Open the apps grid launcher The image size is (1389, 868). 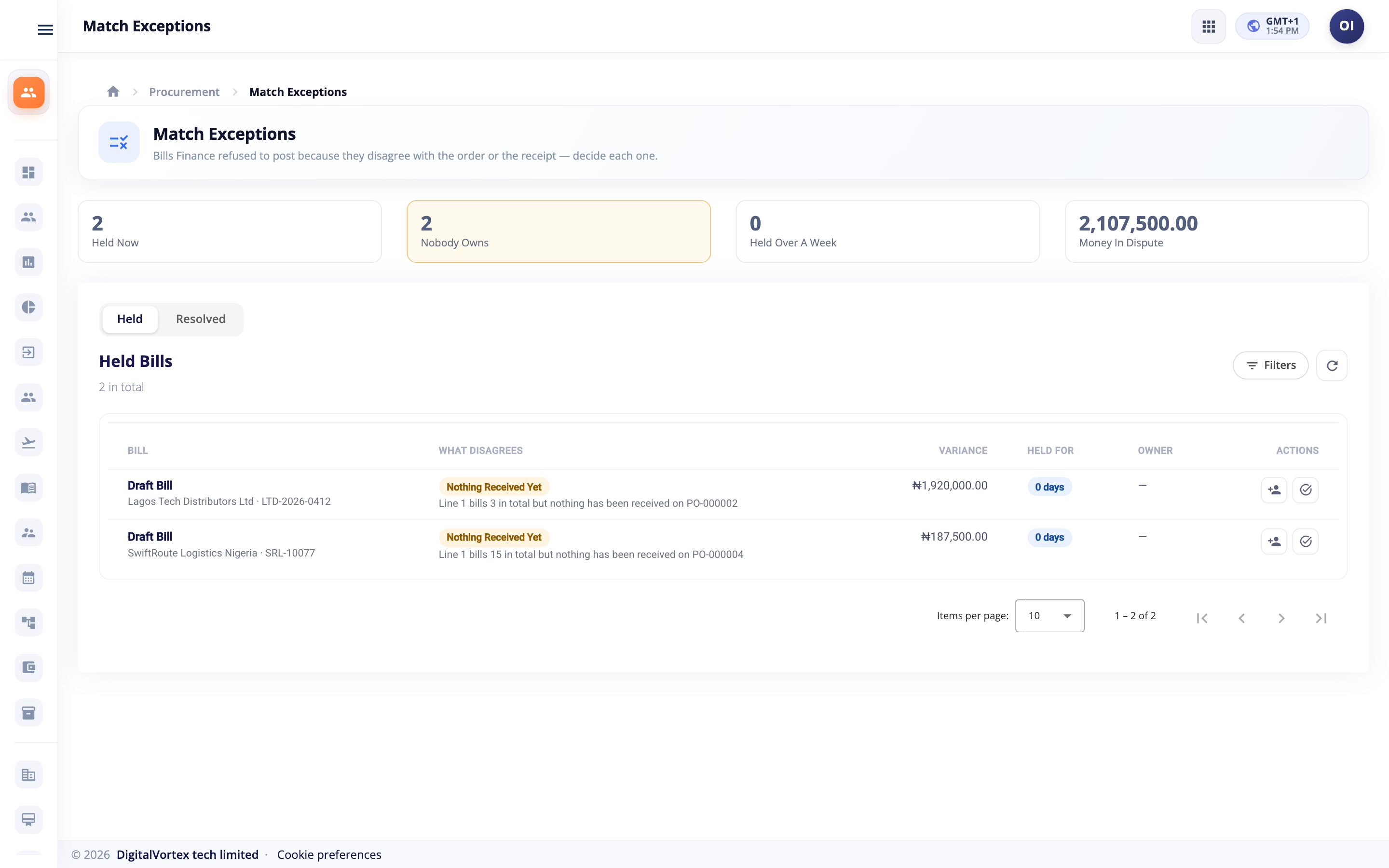[1208, 27]
